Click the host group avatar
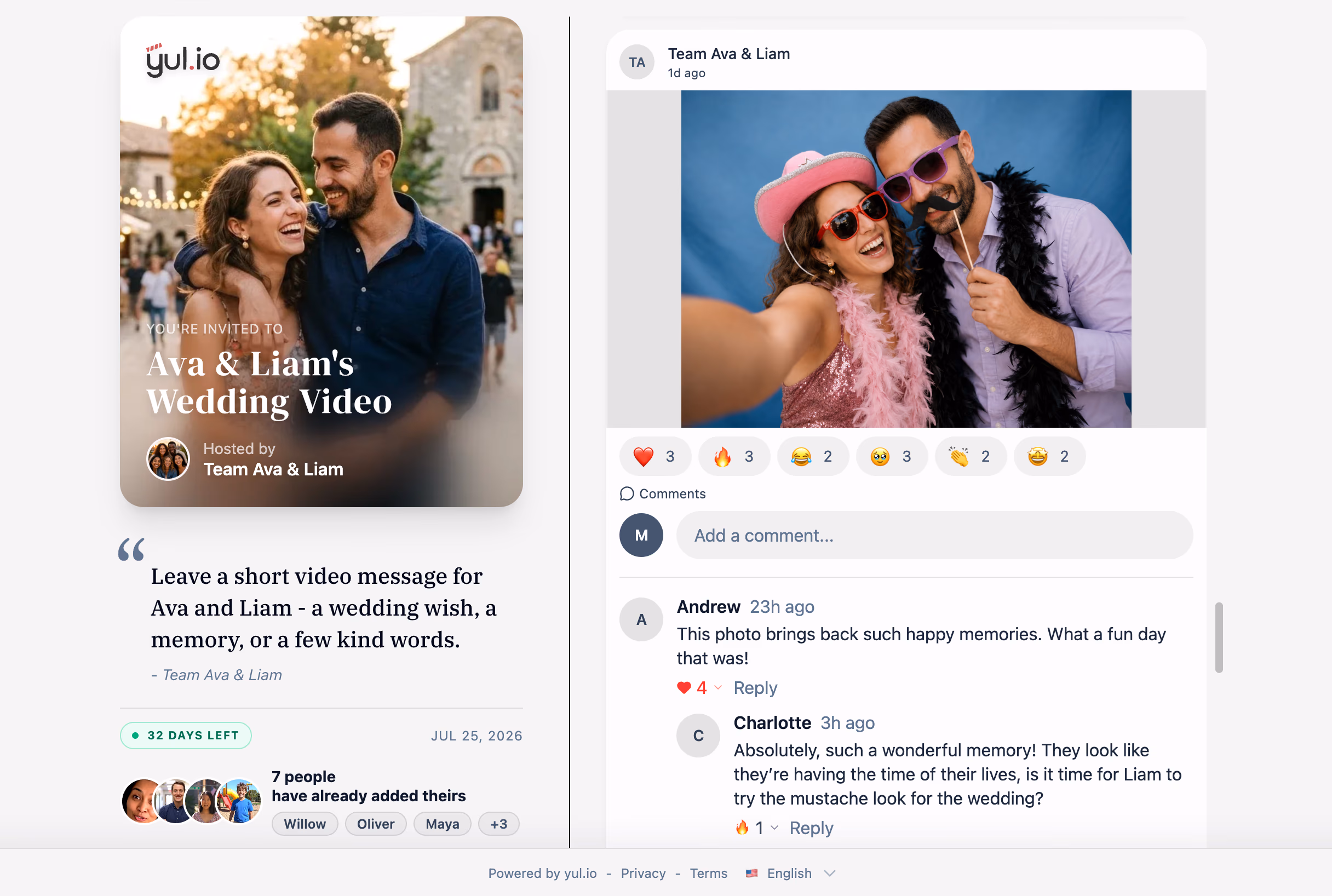Viewport: 1332px width, 896px height. tap(168, 459)
